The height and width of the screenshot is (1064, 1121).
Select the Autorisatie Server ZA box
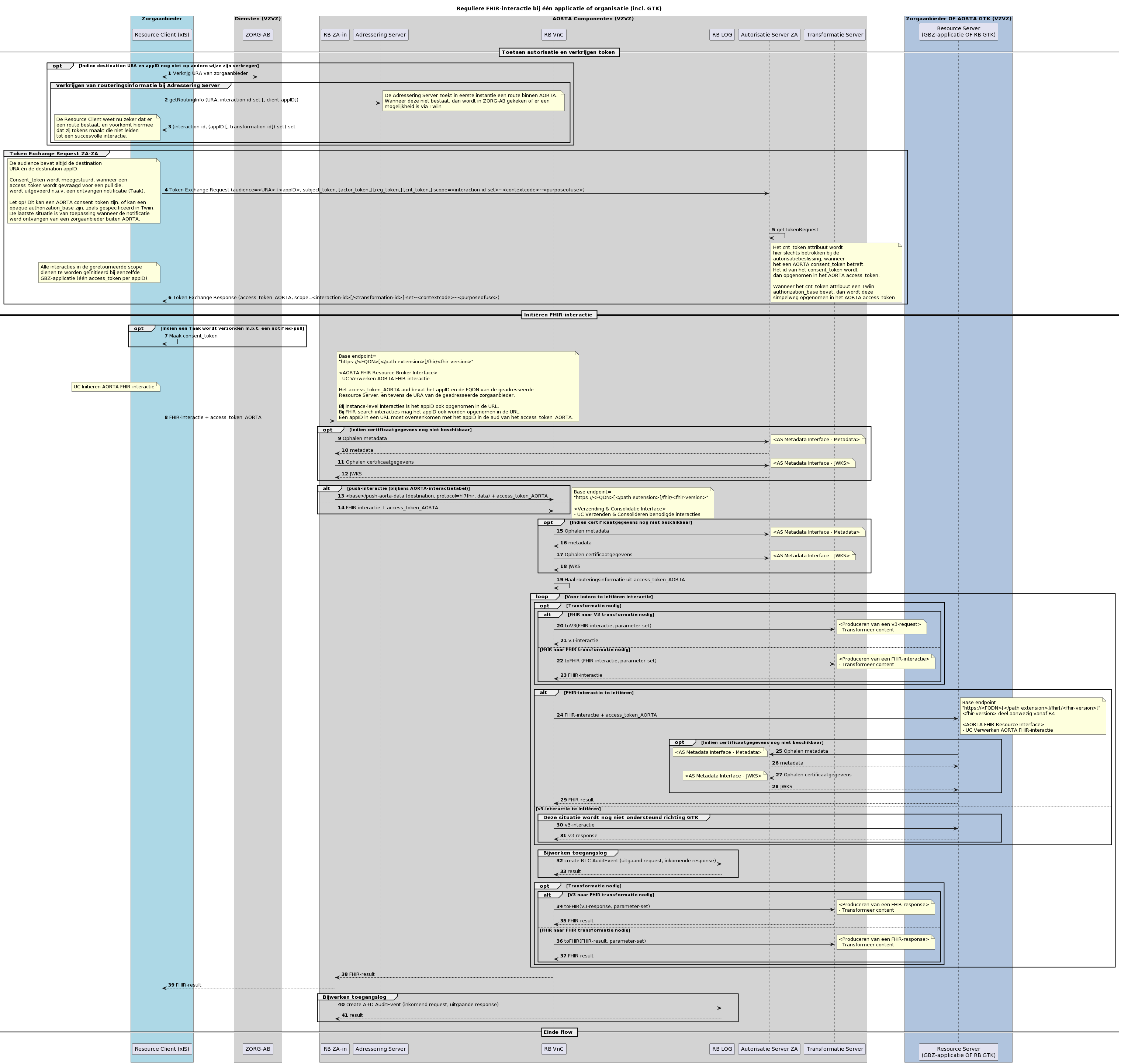[x=770, y=35]
